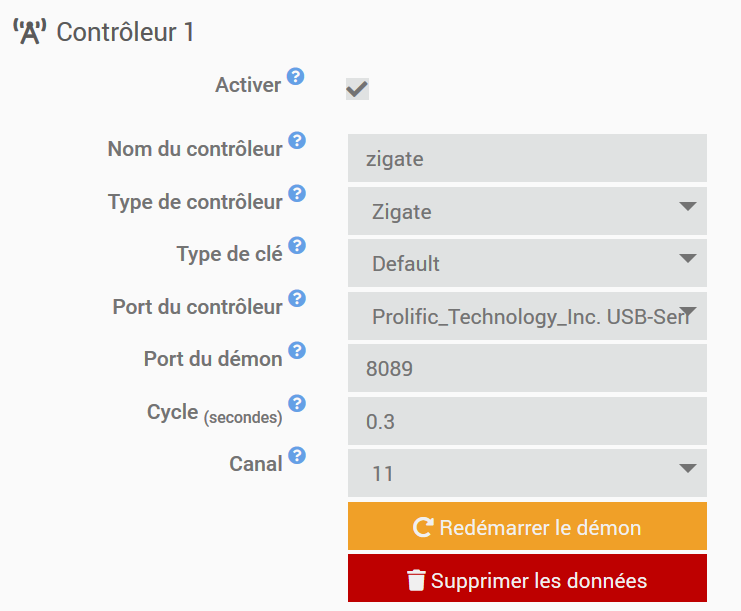741x611 pixels.
Task: Click the Contrôleur 1 heading
Action: (125, 32)
